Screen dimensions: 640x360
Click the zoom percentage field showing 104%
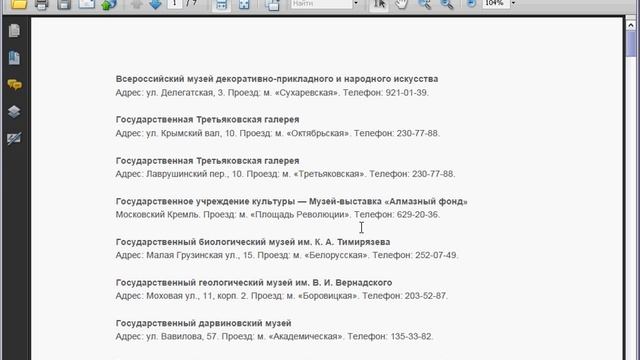click(x=496, y=4)
